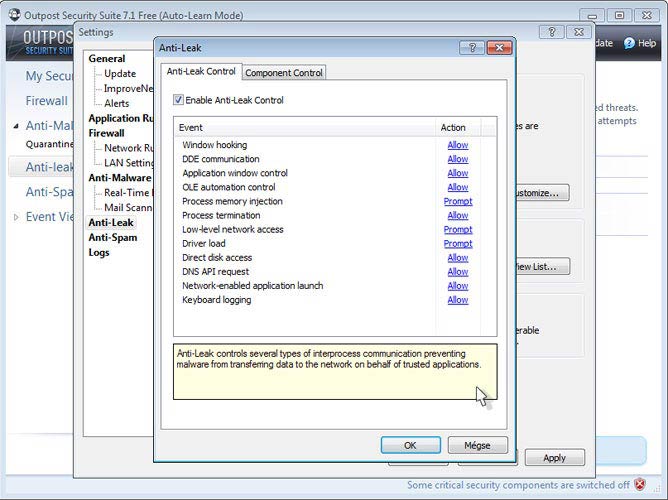This screenshot has width=668, height=500.
Task: Click the Mégse cancel button
Action: pos(477,445)
